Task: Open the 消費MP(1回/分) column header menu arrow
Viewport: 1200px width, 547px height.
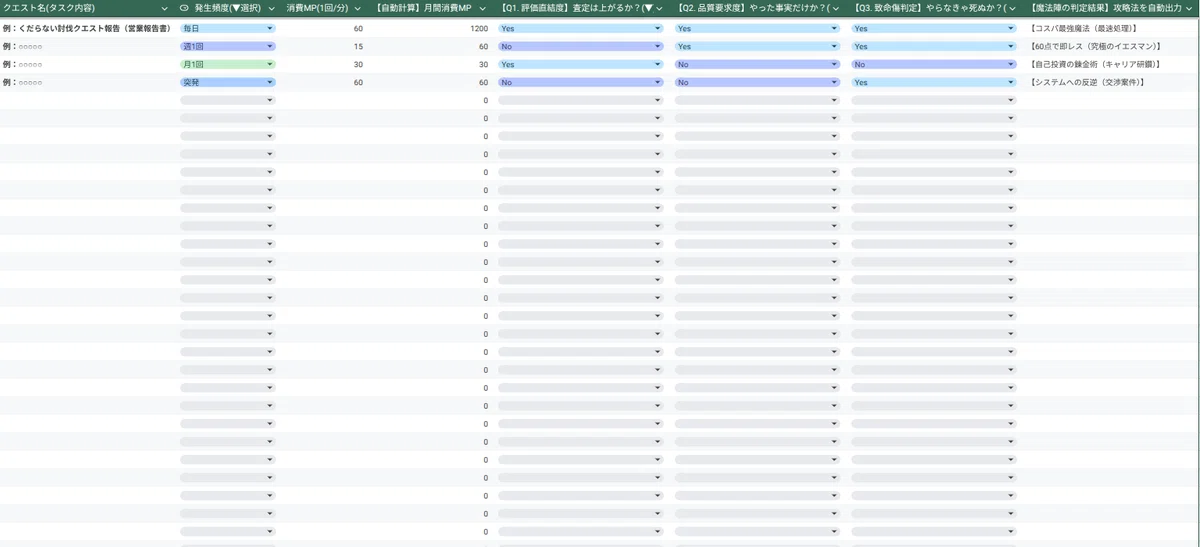Action: pyautogui.click(x=358, y=9)
